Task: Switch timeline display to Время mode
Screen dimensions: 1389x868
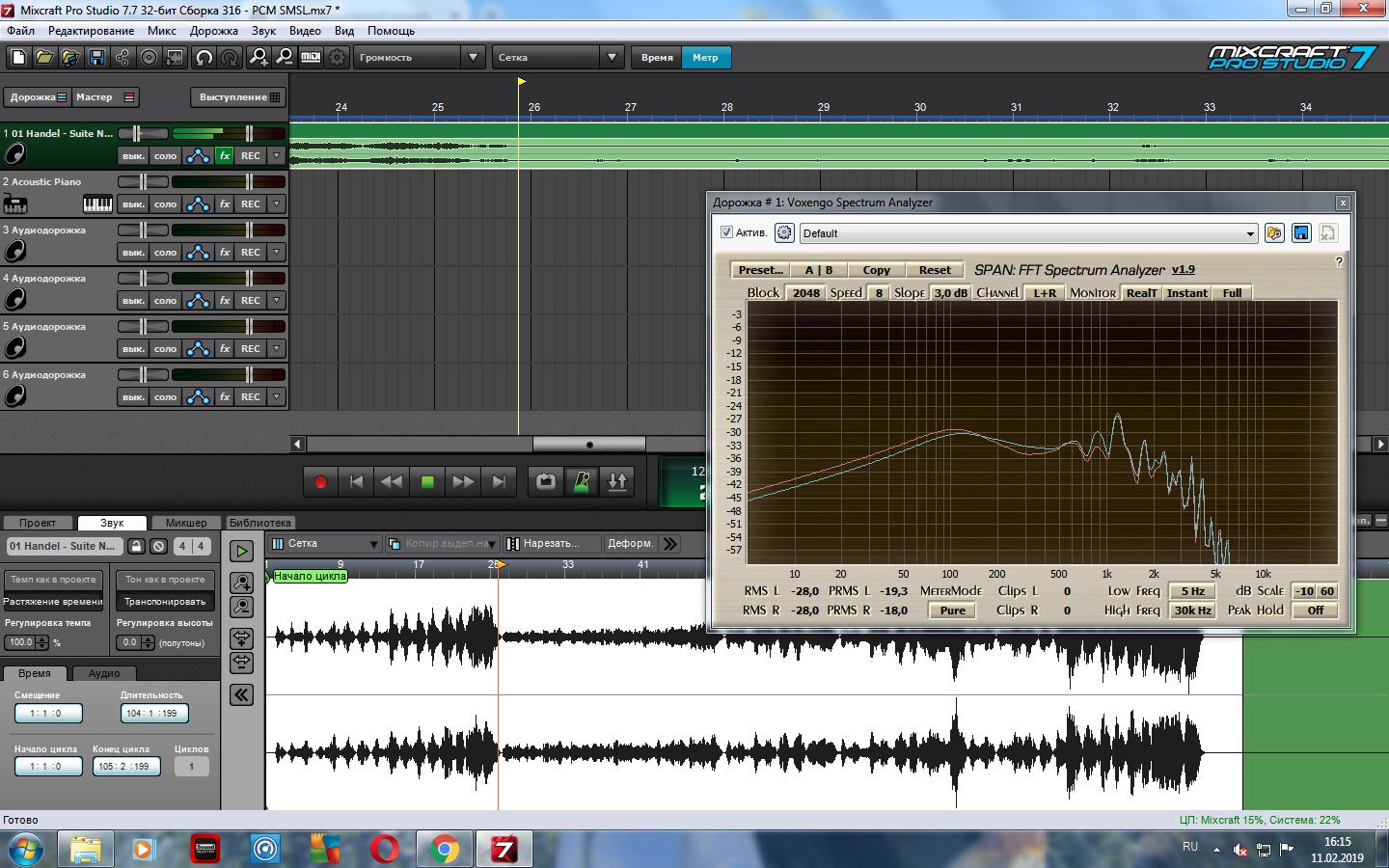Action: point(657,58)
